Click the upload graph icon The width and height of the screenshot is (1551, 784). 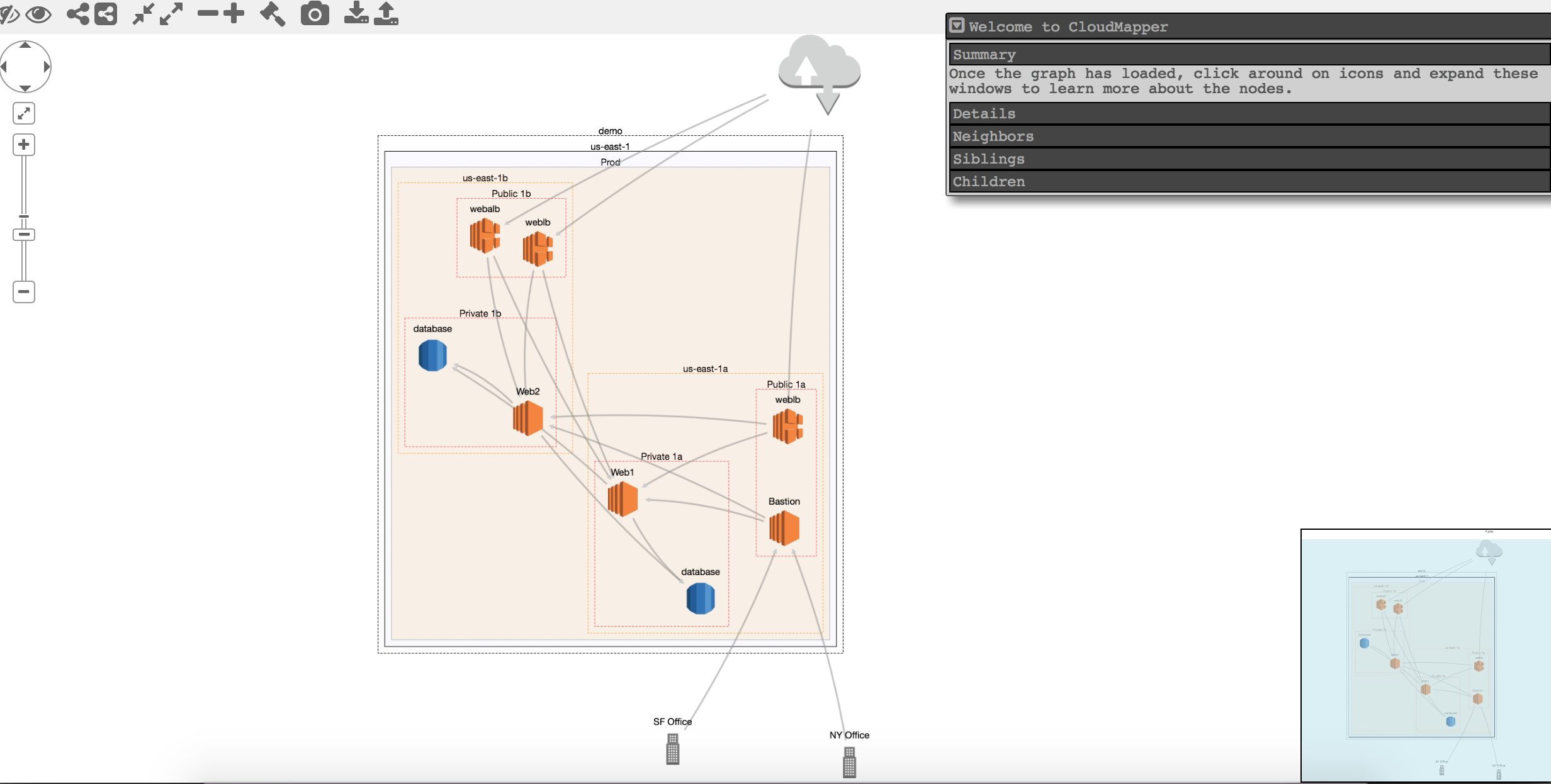pyautogui.click(x=386, y=14)
